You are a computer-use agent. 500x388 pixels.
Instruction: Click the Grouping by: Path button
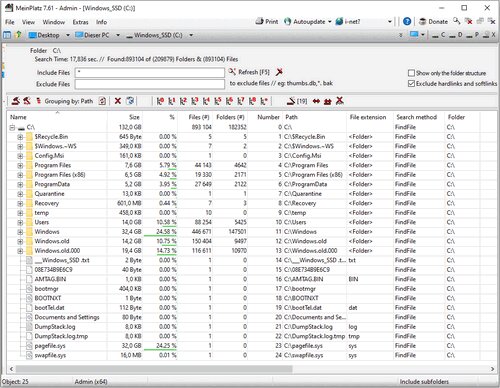[x=69, y=101]
